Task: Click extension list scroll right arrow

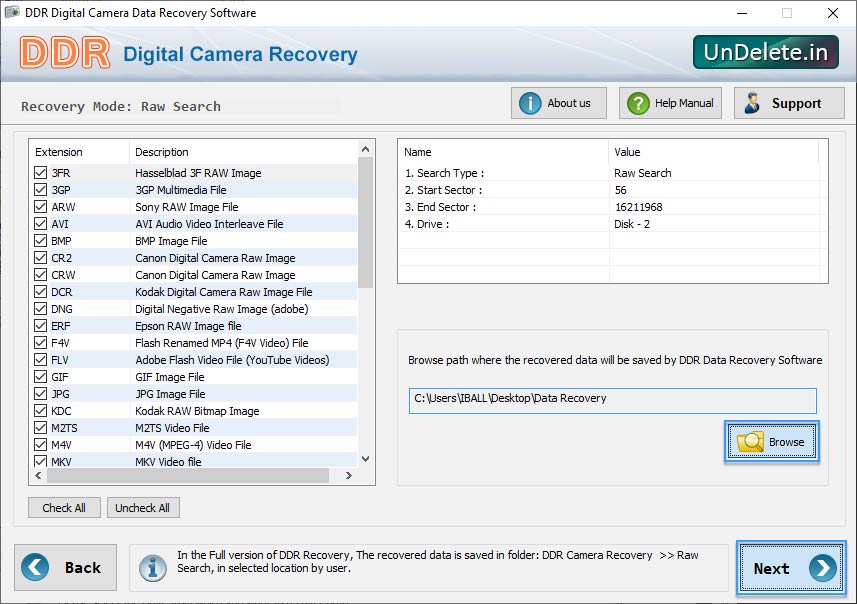Action: click(349, 476)
